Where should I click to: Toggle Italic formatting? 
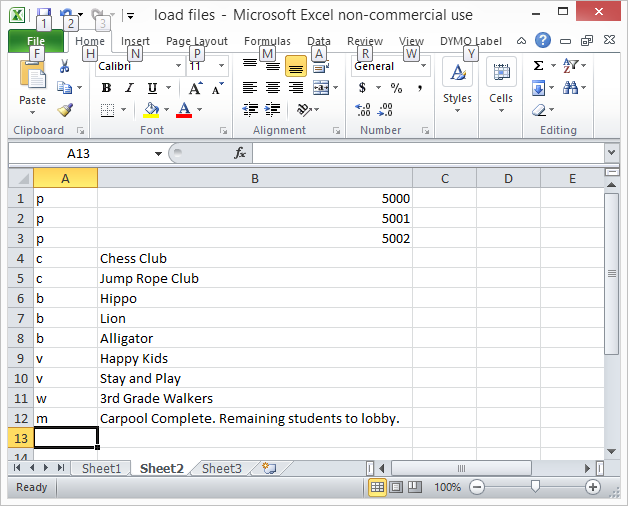point(128,88)
